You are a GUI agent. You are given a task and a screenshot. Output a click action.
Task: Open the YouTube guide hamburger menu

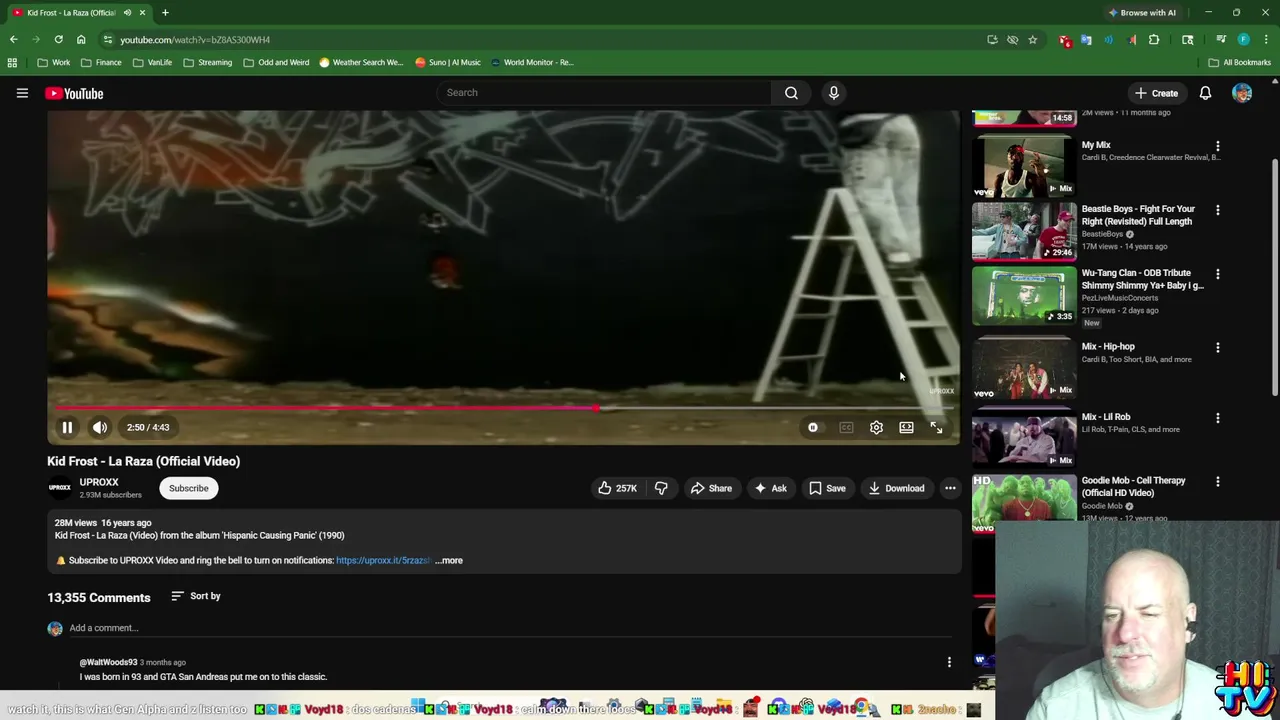coord(22,93)
